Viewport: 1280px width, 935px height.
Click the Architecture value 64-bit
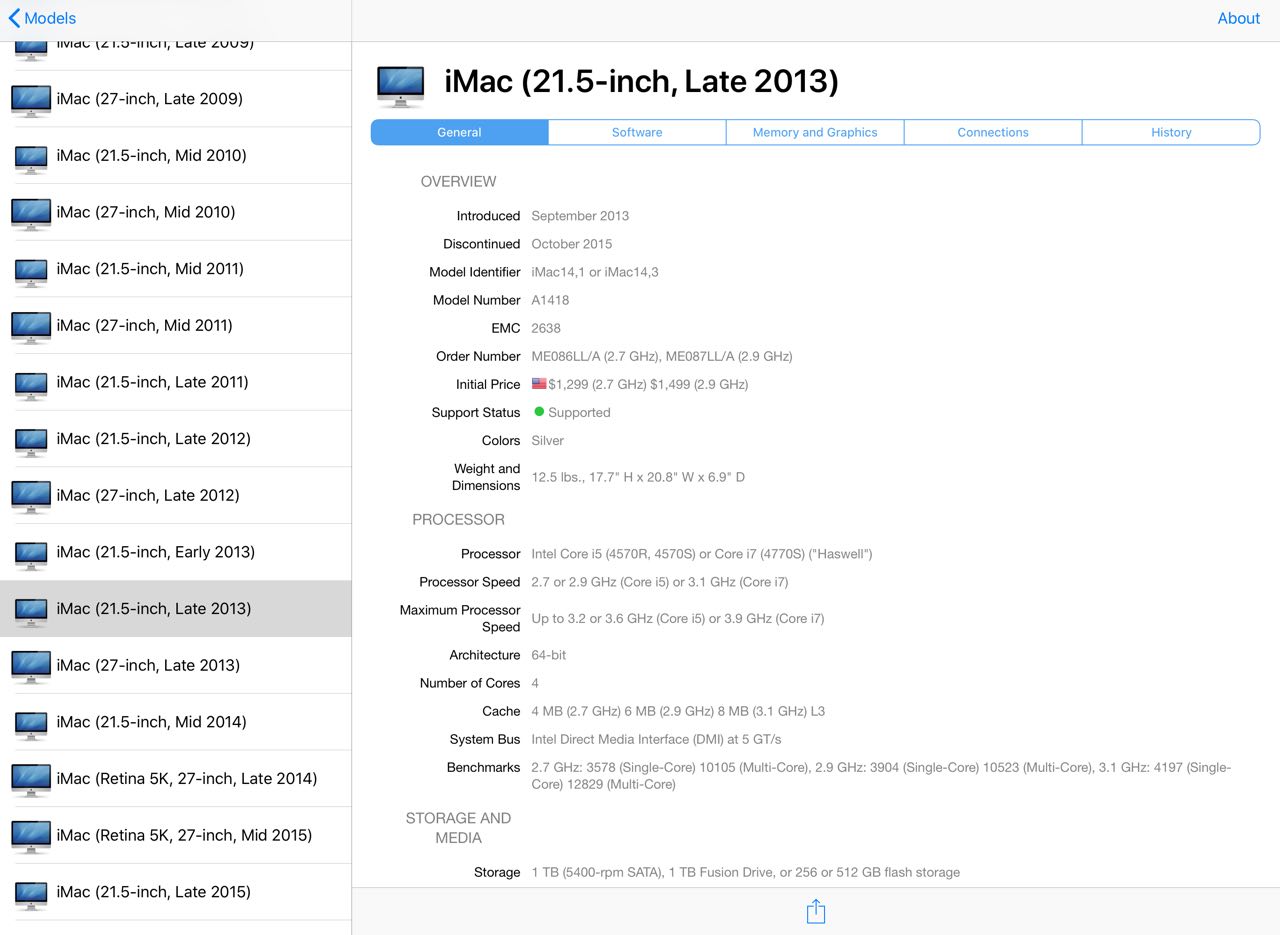point(549,655)
